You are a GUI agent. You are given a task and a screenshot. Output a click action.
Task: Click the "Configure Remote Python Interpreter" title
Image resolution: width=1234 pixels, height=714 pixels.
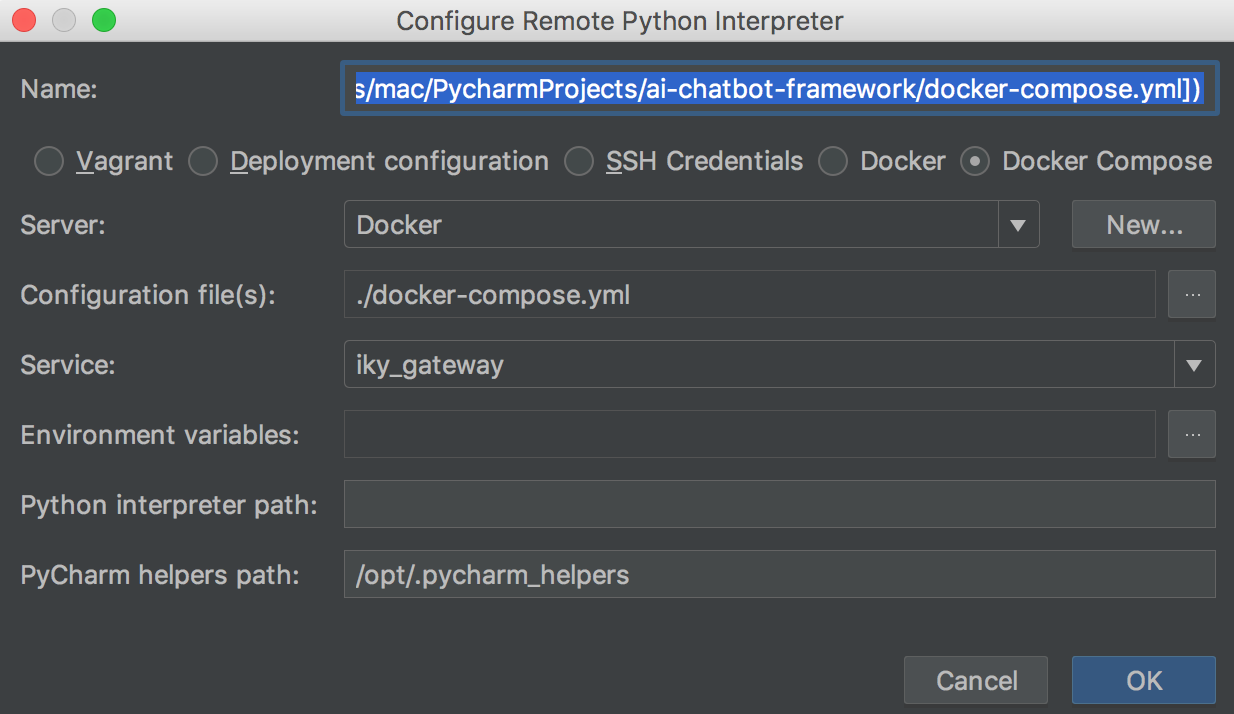coord(620,21)
